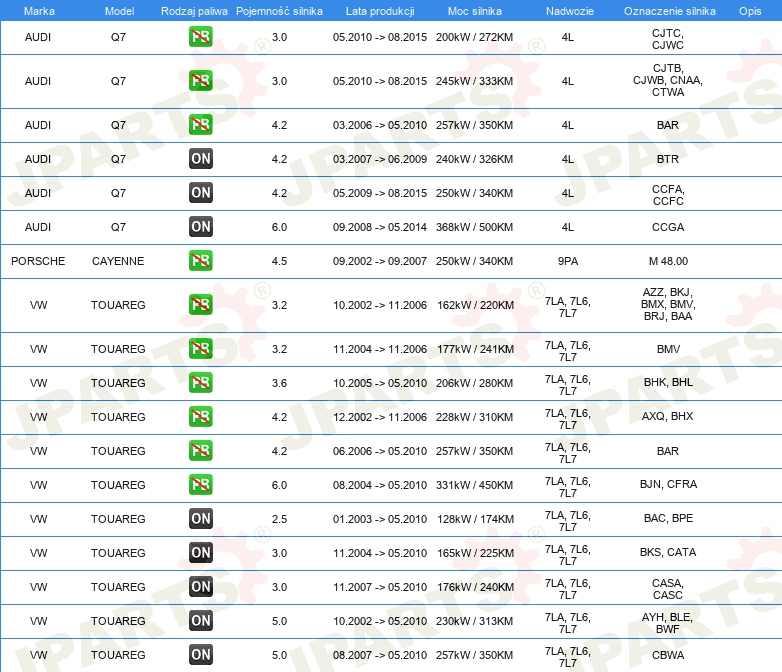Click petrol icon in Touareg AXQ, BHX row
782x672 pixels.
point(200,416)
